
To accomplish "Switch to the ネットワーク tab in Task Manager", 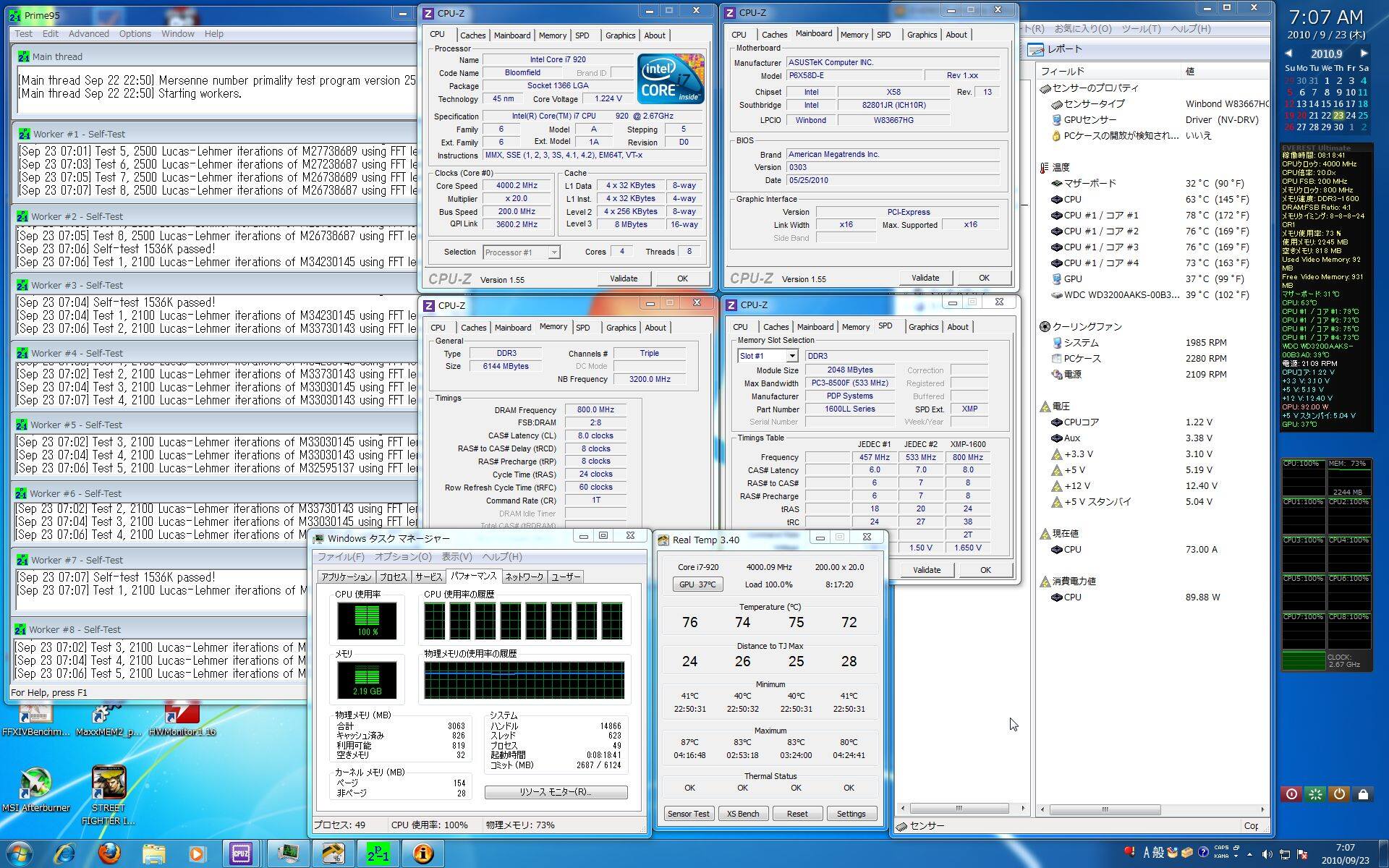I will [524, 576].
